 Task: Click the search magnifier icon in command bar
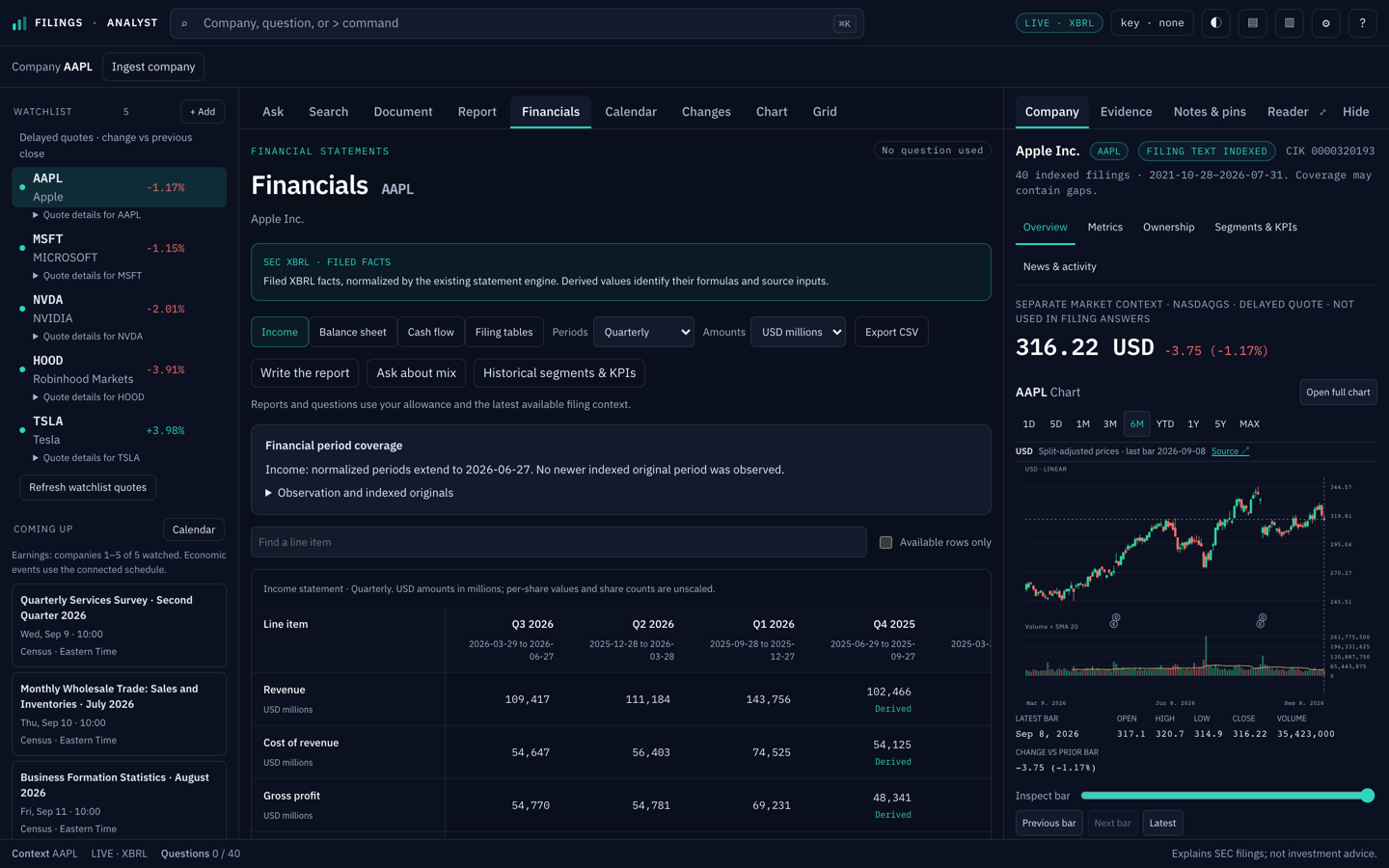click(x=184, y=23)
